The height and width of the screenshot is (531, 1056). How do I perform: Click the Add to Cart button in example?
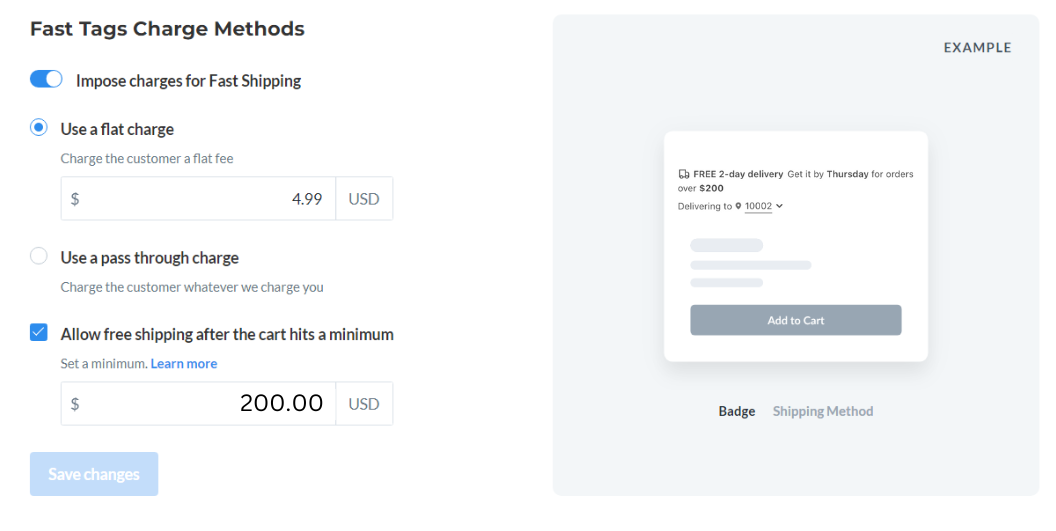click(796, 320)
